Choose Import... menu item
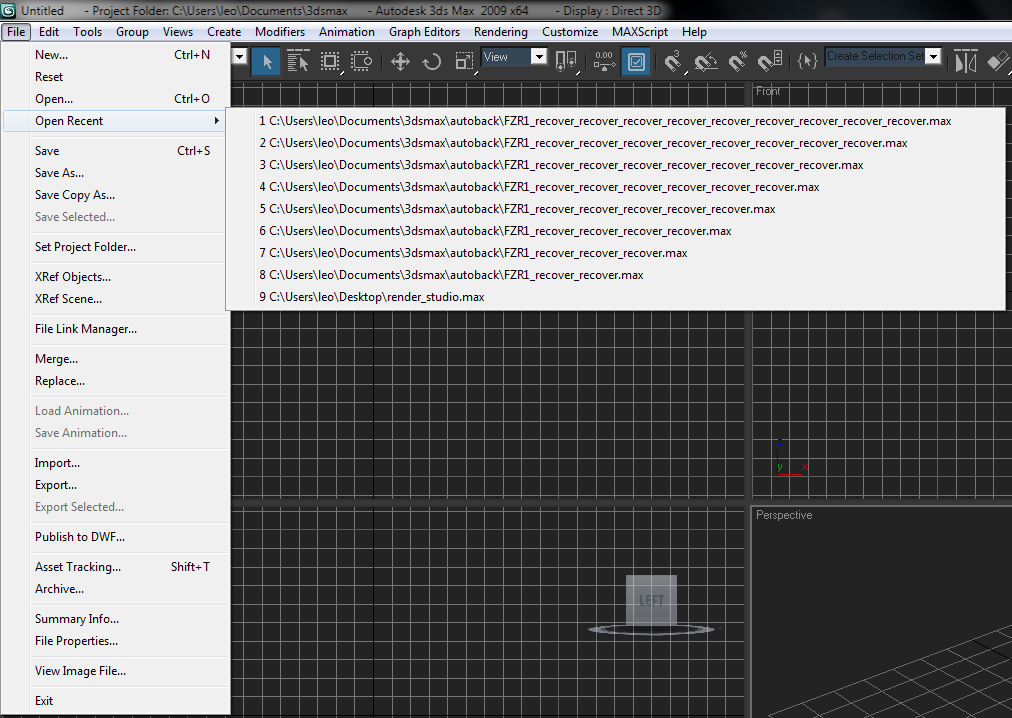 (x=116, y=462)
